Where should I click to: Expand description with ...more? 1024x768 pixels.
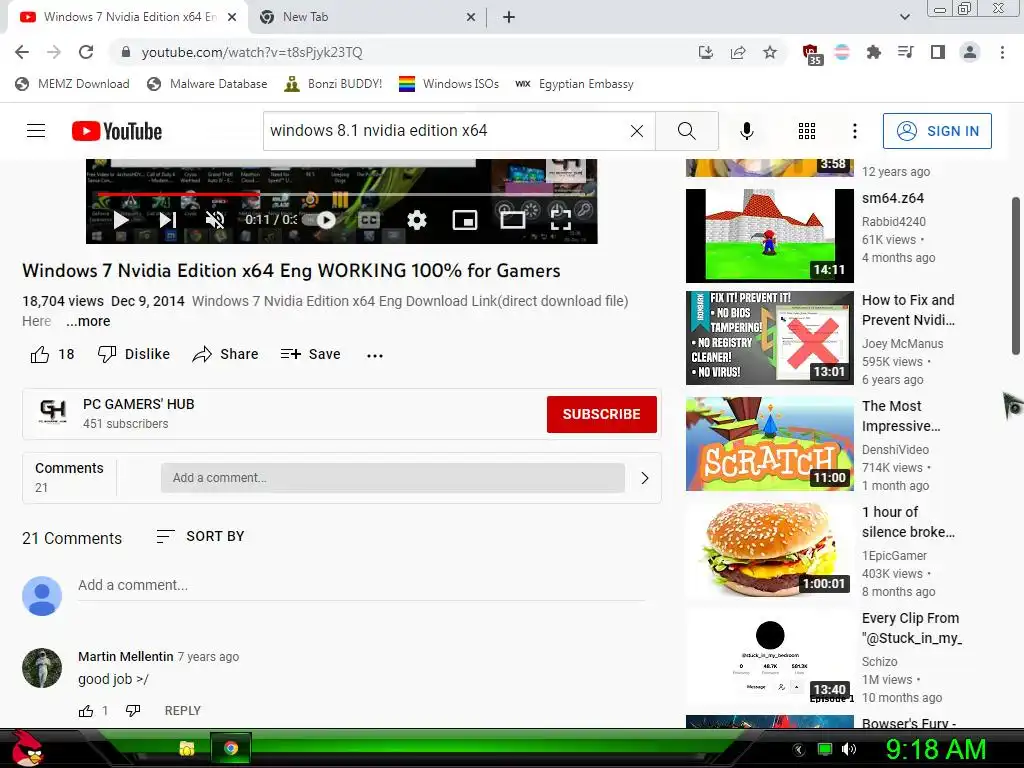point(88,321)
